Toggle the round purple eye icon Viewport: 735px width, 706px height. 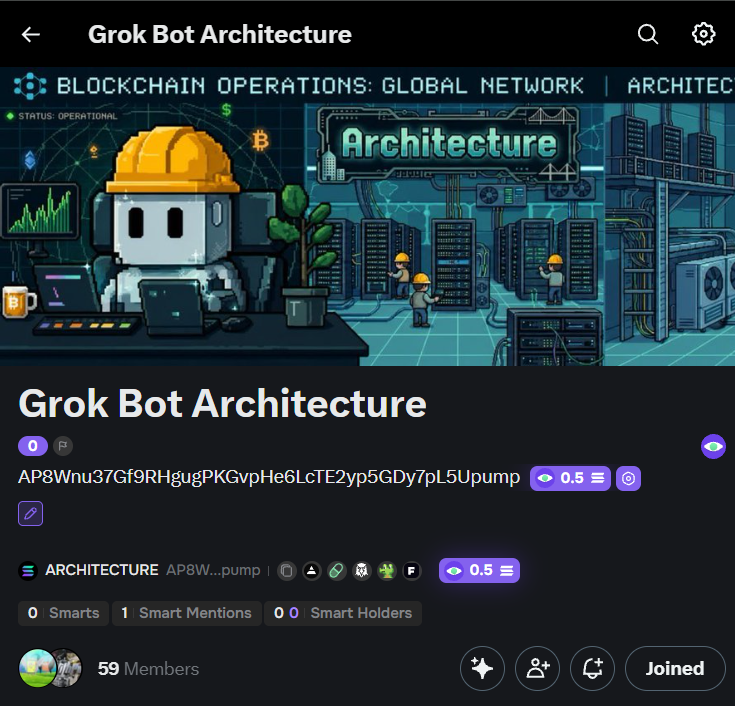click(x=713, y=446)
